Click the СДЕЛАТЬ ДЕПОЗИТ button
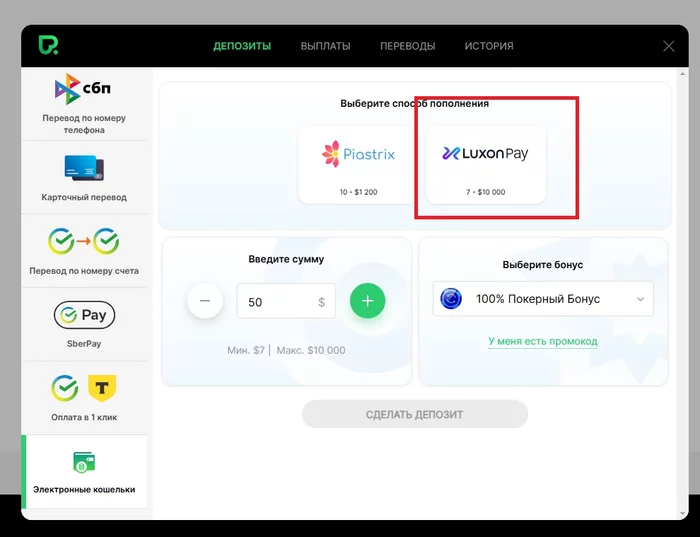 [x=415, y=414]
